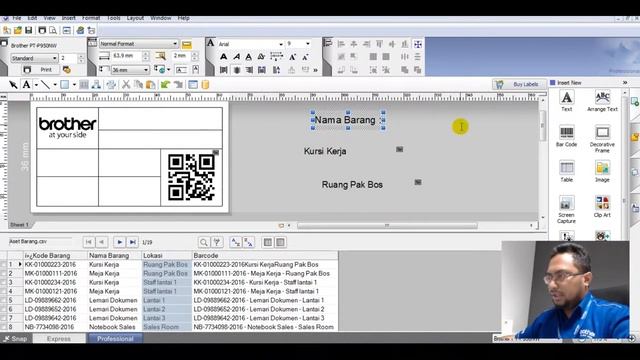This screenshot has height=360, width=640.
Task: Click the database filter funnel icon
Action: [x=217, y=242]
